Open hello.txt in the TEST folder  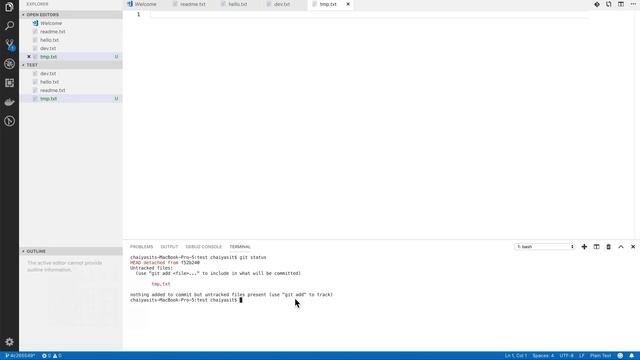coord(71,82)
